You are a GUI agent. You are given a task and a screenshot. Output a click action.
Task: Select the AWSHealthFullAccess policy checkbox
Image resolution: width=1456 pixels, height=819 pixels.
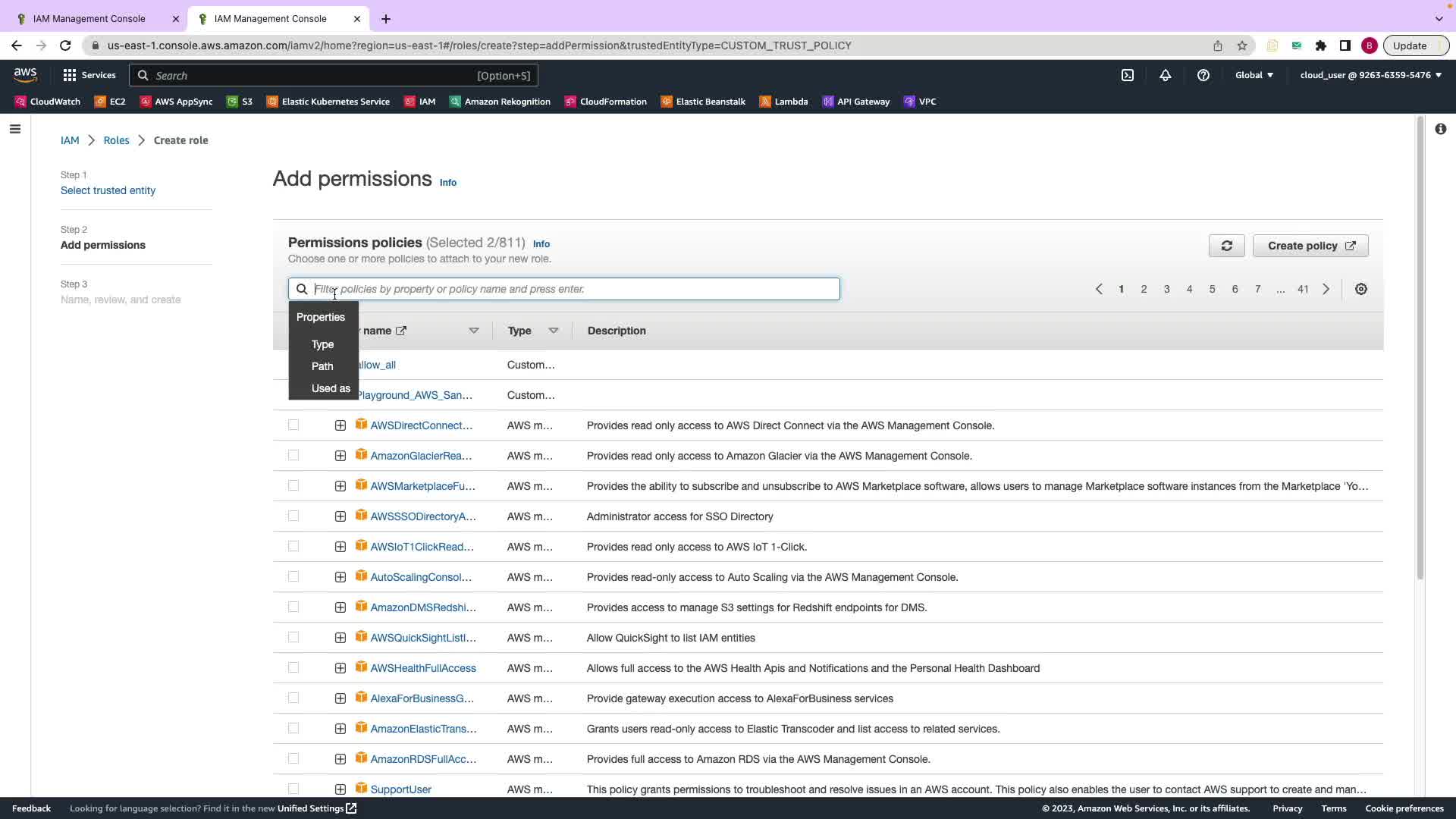coord(293,668)
